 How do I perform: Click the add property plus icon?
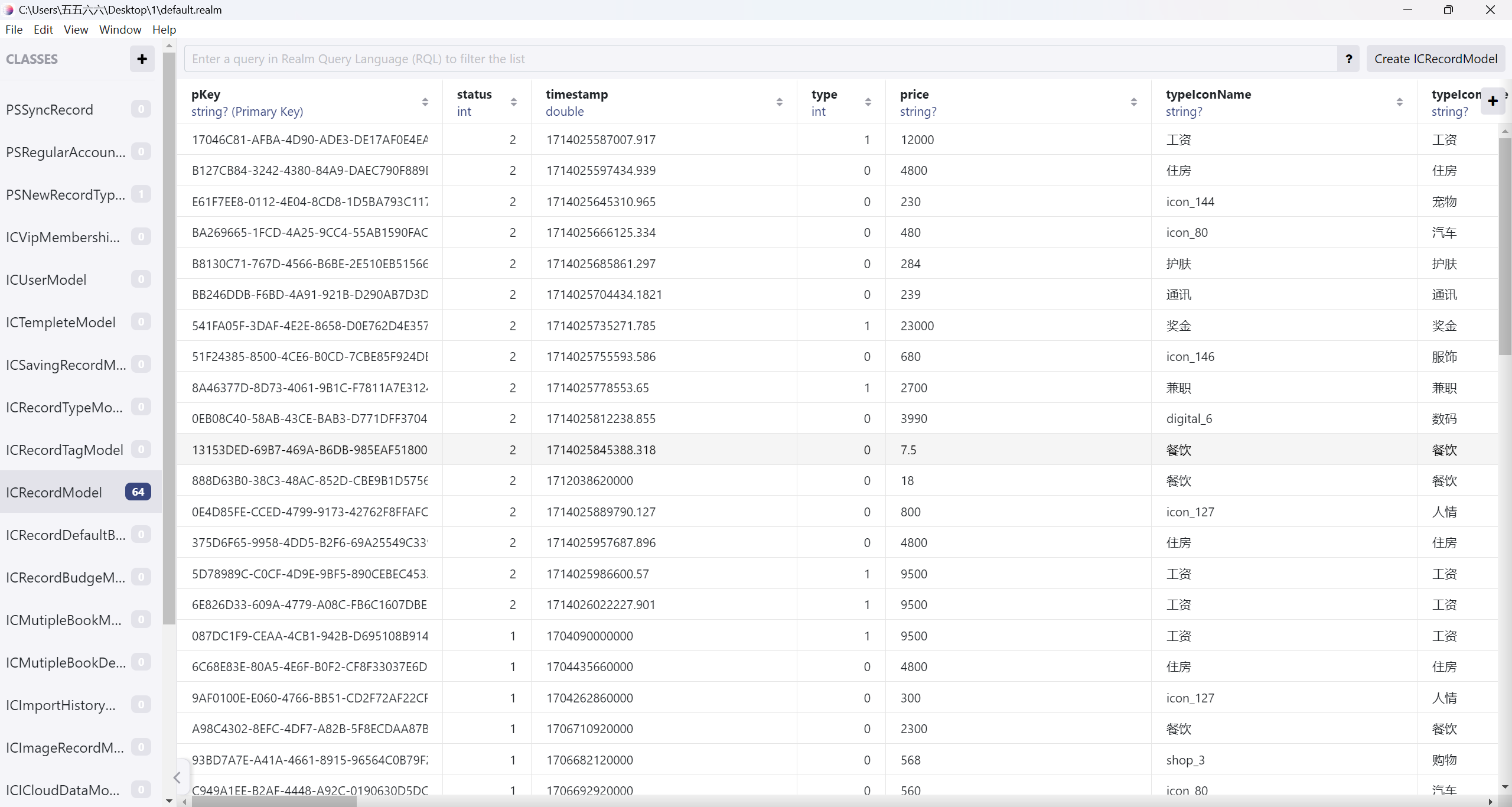coord(1493,101)
